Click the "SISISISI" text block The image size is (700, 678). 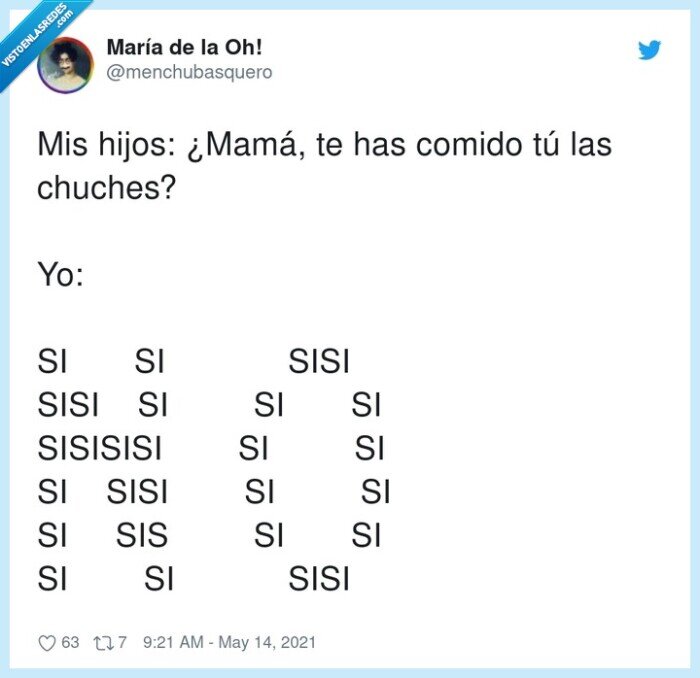[x=100, y=448]
